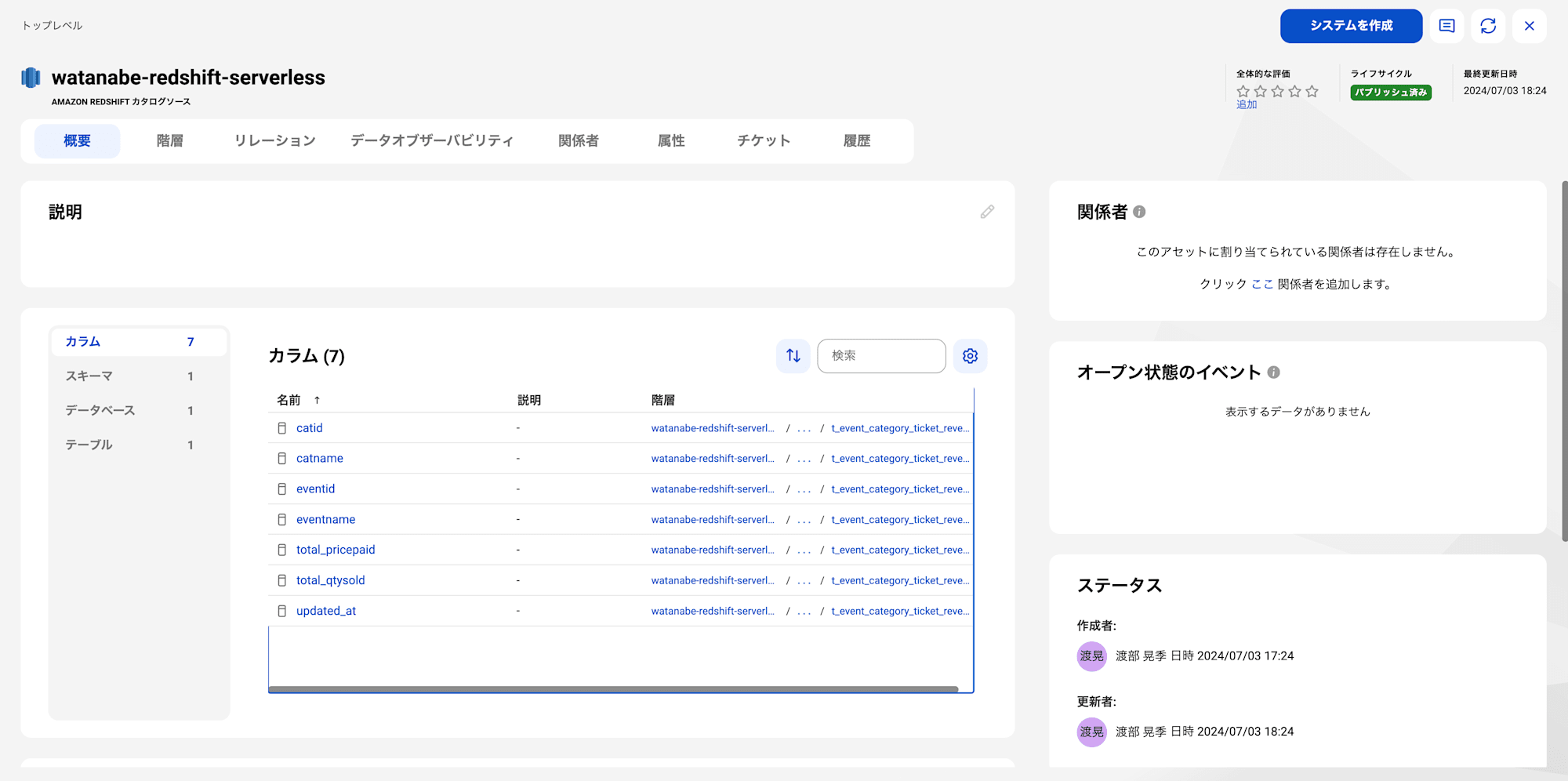Open column settings gear icon

coord(970,356)
